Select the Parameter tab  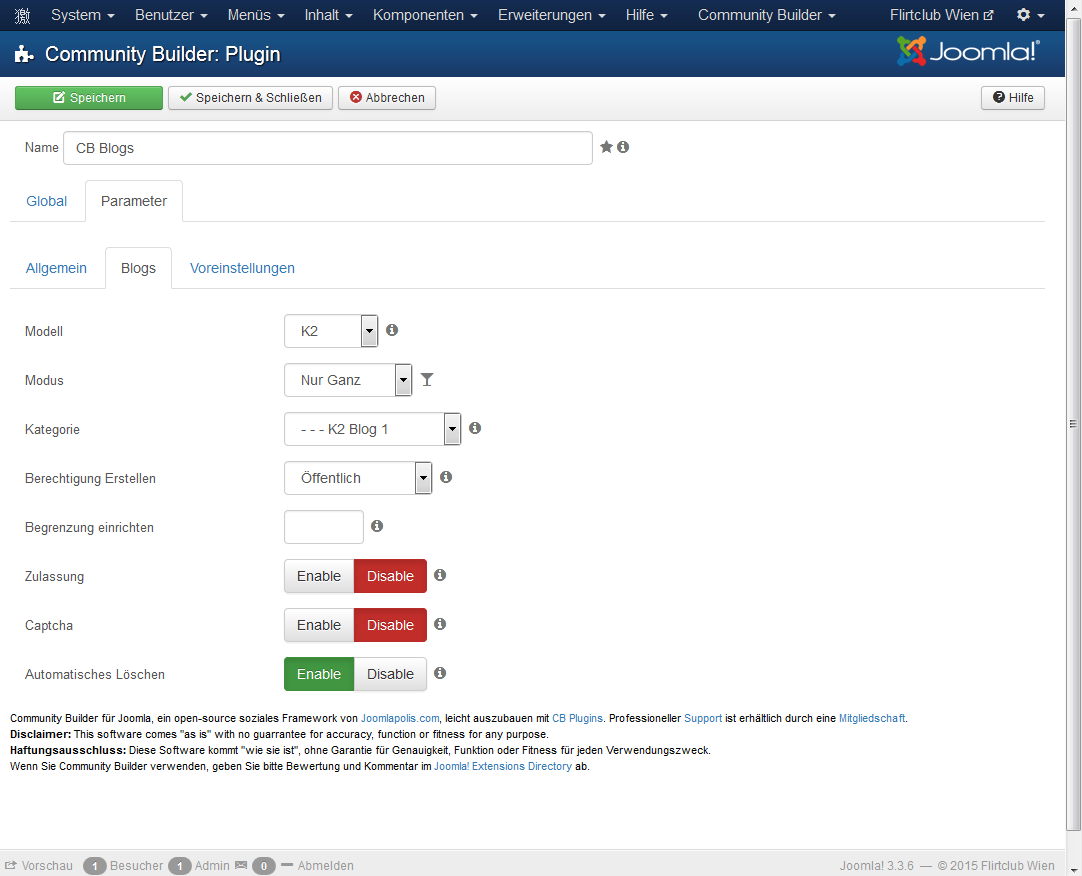click(134, 201)
